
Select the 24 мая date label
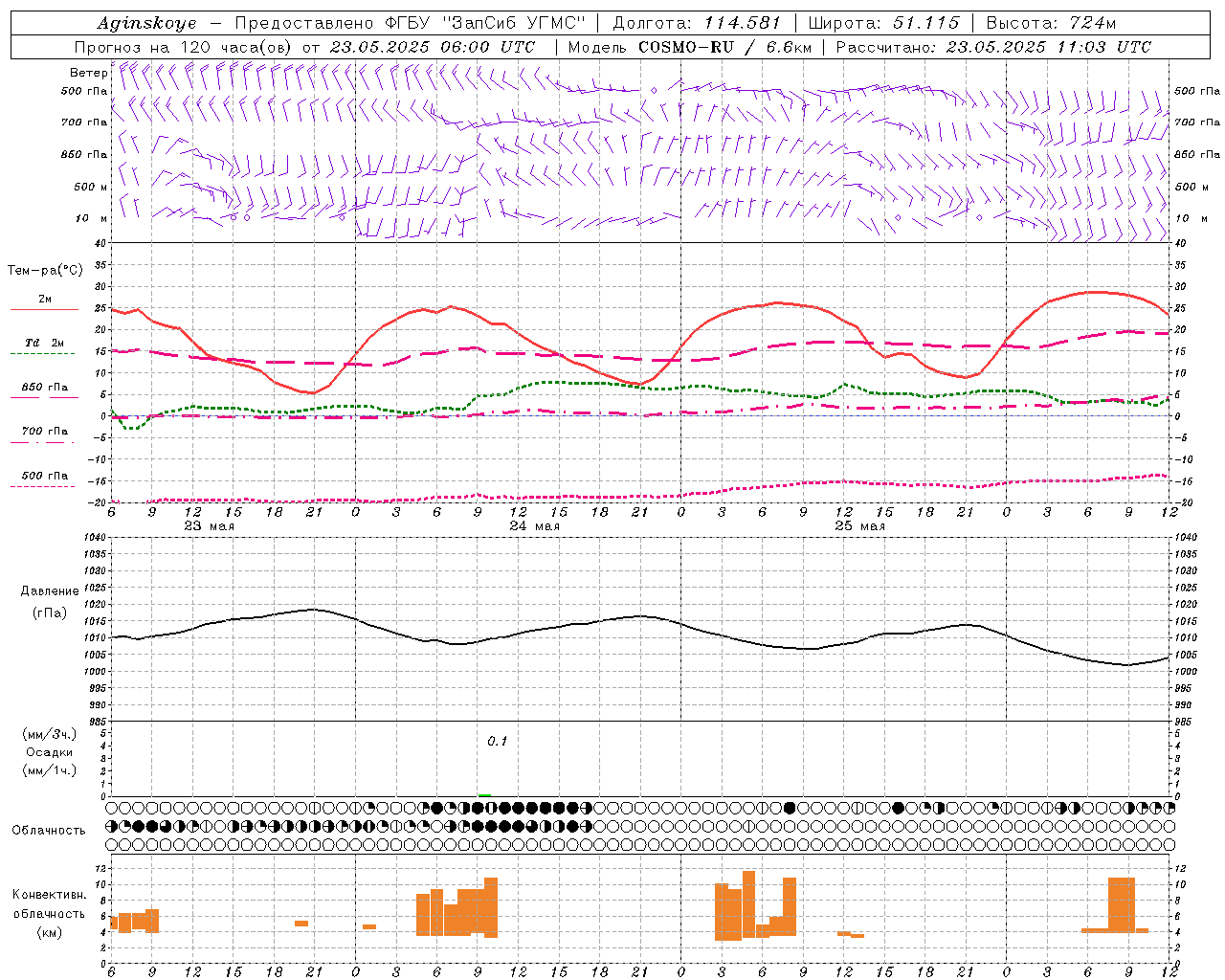pos(534,525)
